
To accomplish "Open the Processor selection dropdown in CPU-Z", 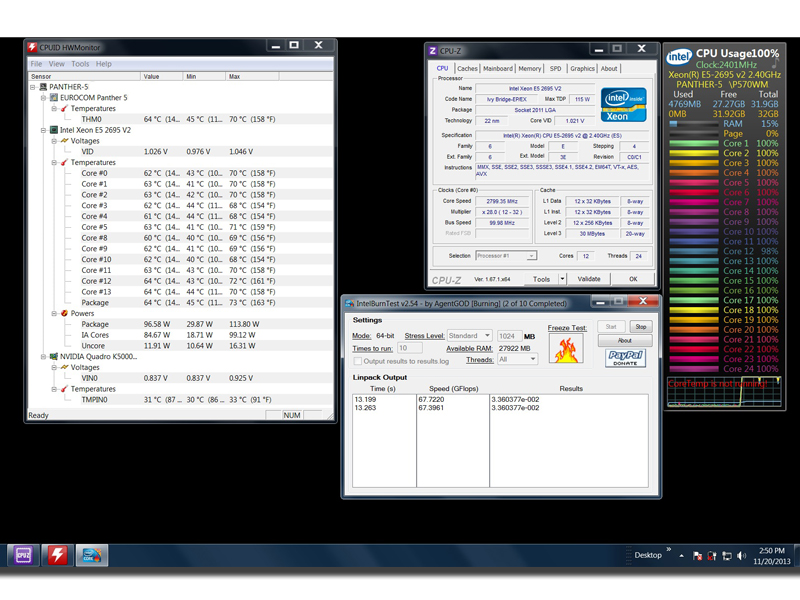I will tap(508, 256).
